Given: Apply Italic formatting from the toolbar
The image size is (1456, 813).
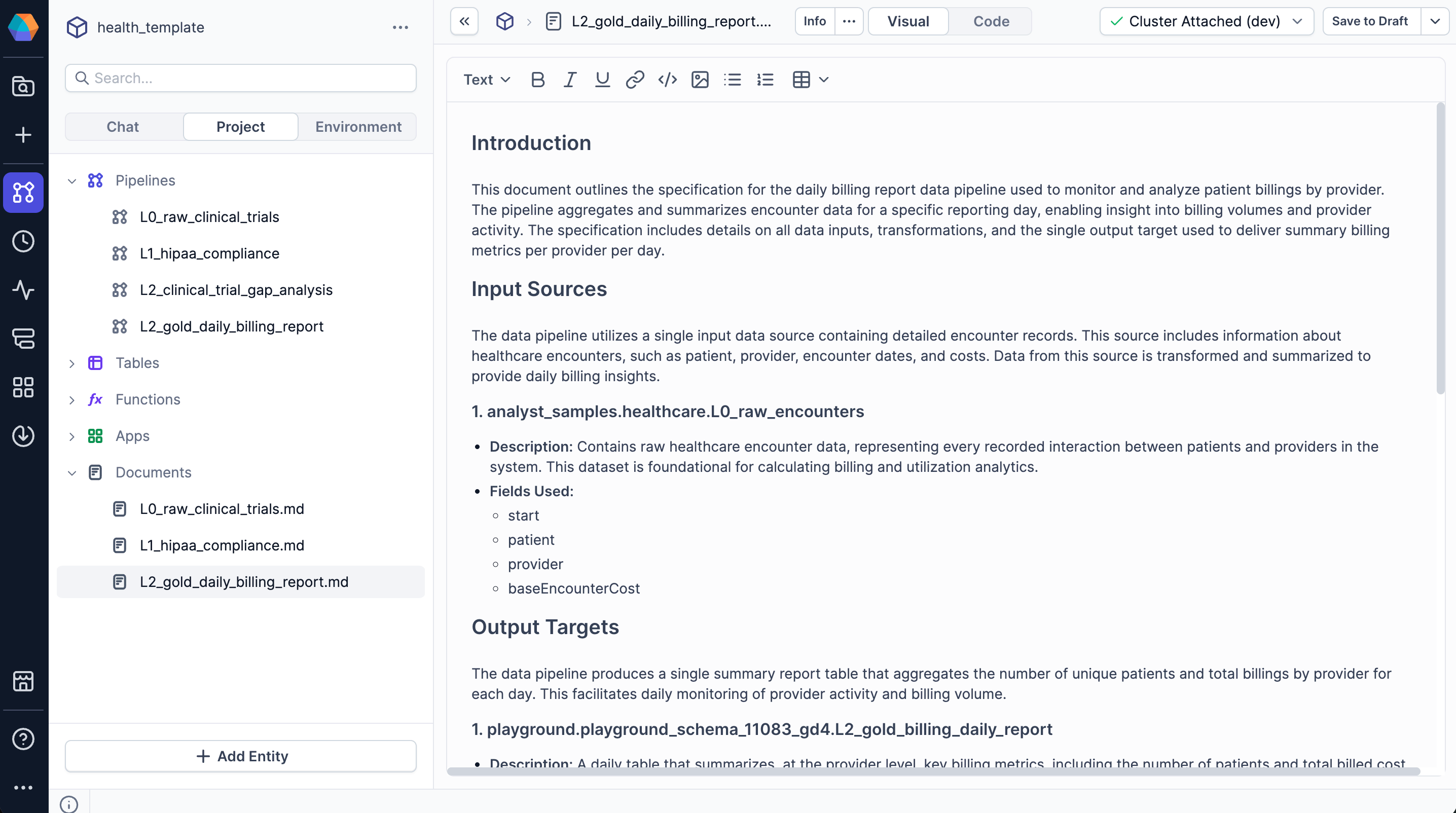Looking at the screenshot, I should 570,80.
